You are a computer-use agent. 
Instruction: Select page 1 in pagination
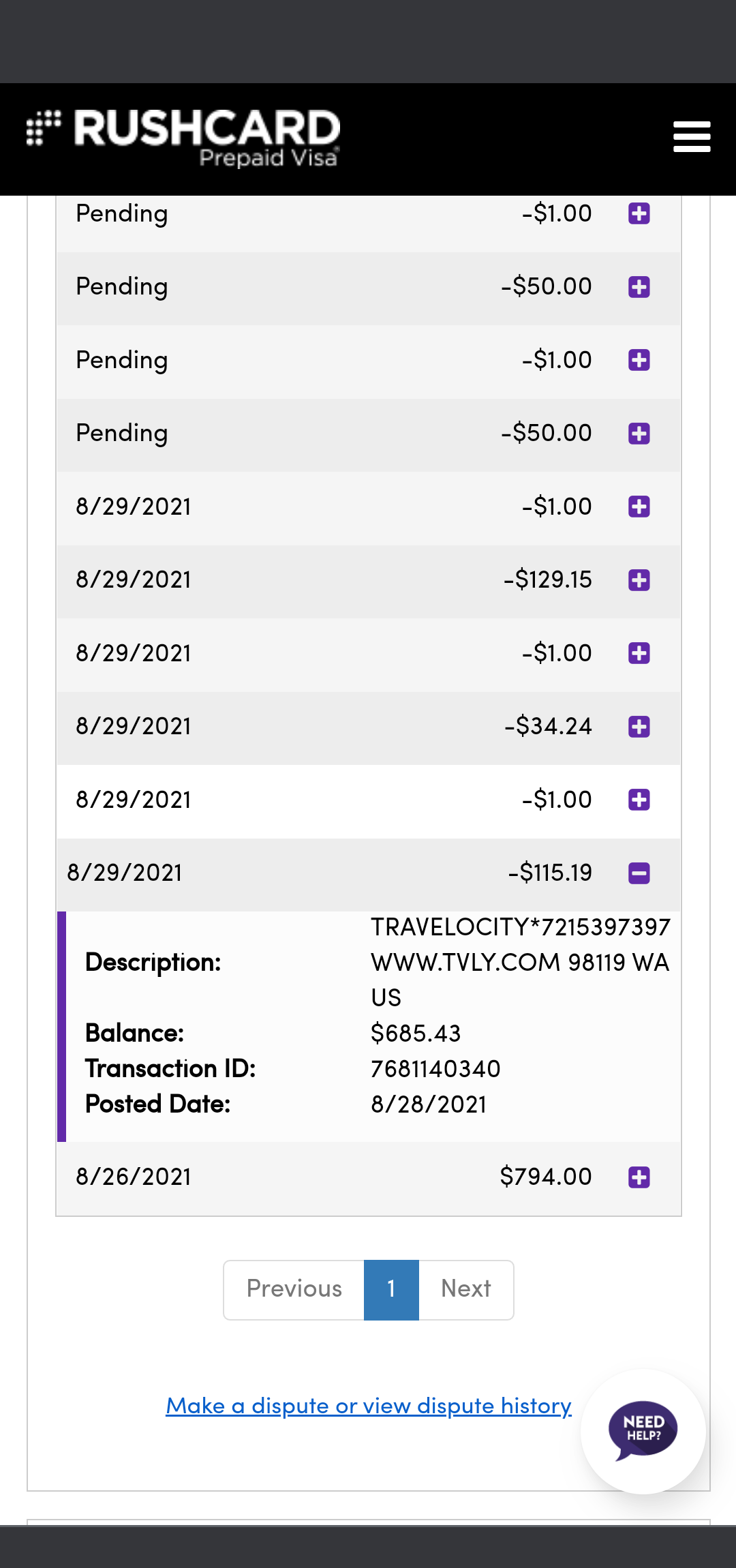[391, 1289]
